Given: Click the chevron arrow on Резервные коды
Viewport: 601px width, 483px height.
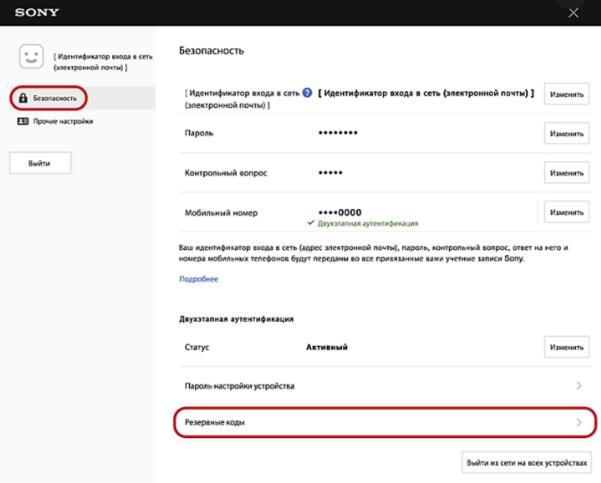Looking at the screenshot, I should [579, 423].
